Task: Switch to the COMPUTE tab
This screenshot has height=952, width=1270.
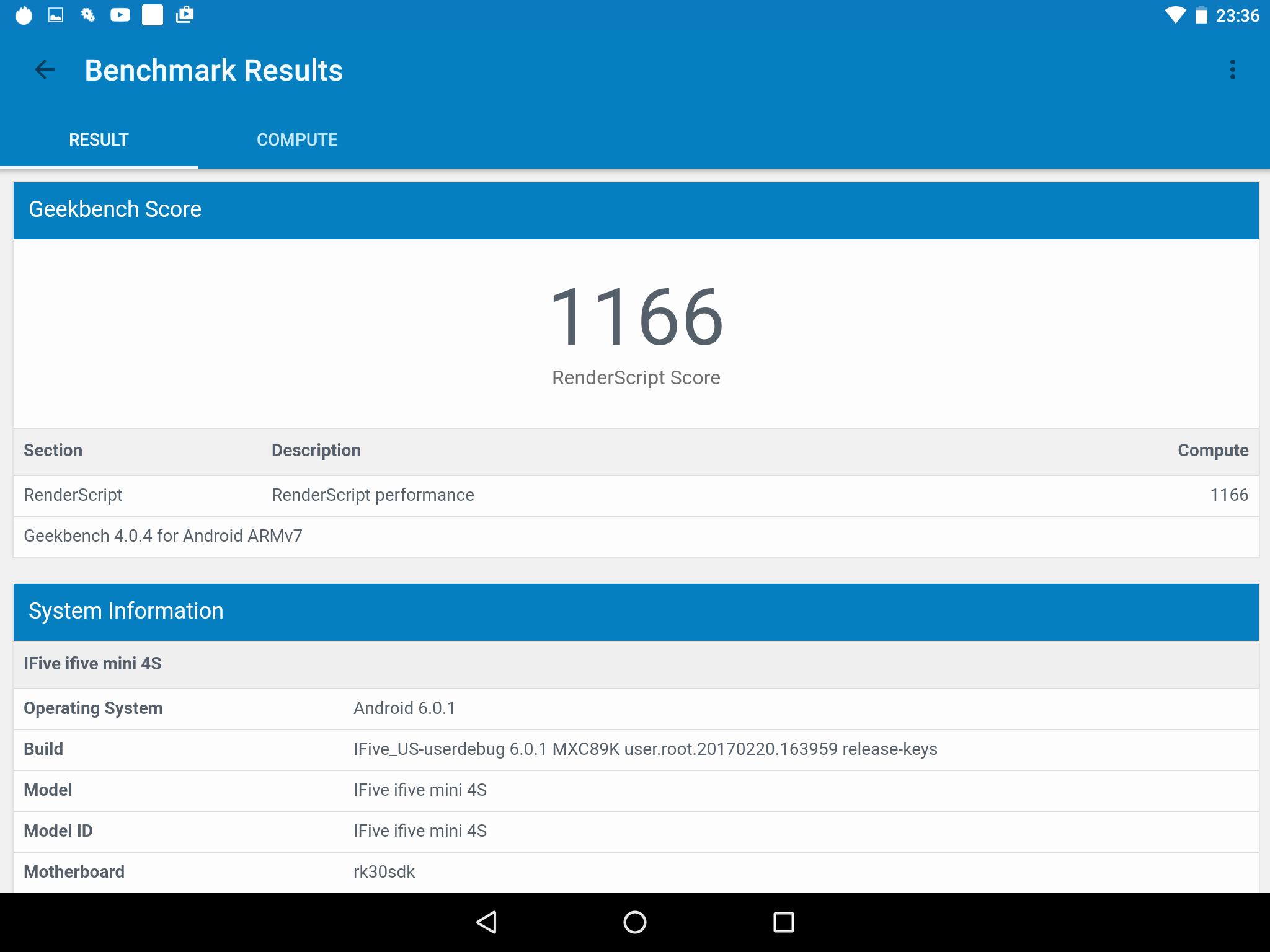Action: [297, 140]
